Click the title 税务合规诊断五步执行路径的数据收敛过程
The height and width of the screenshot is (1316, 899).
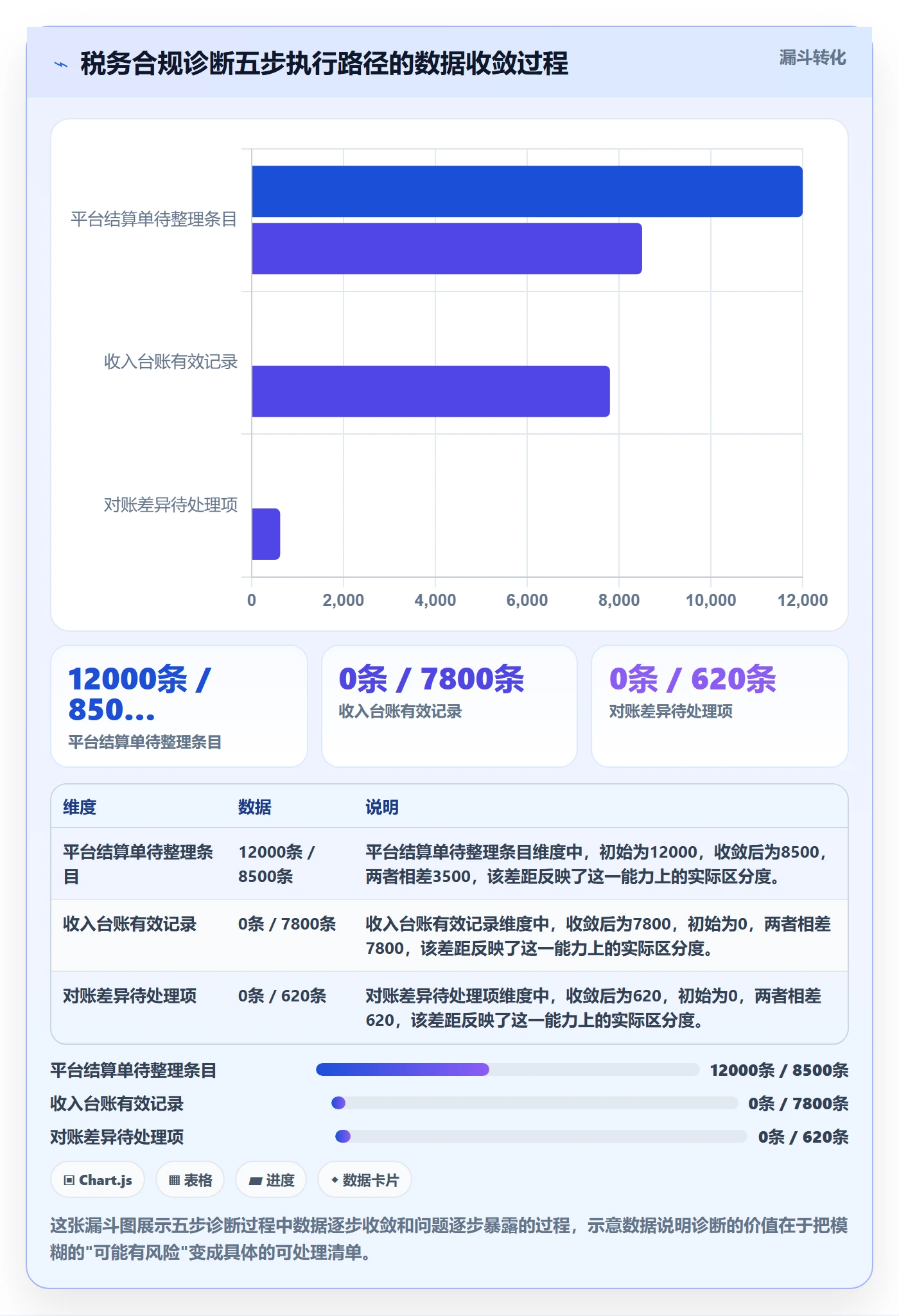pos(324,64)
